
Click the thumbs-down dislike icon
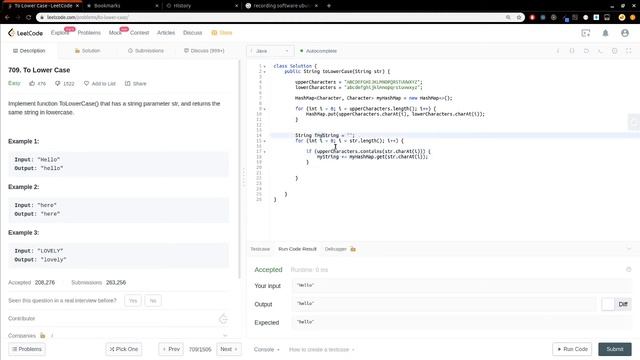pos(58,83)
